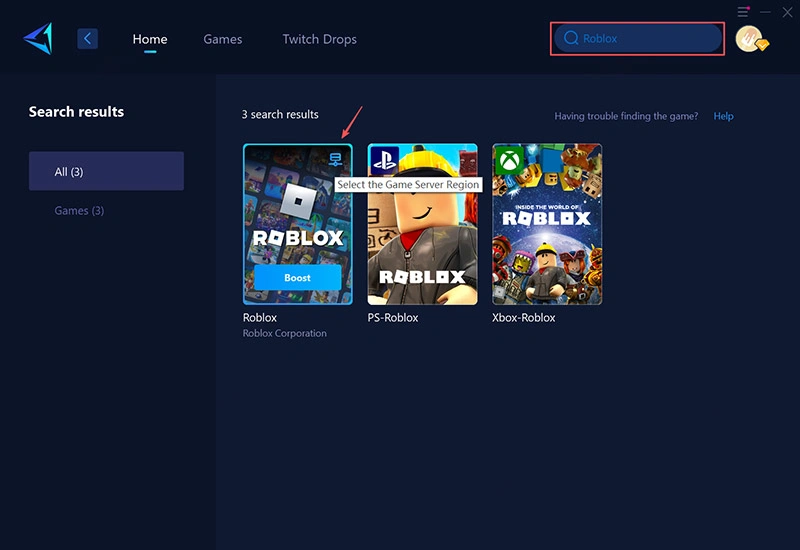This screenshot has width=800, height=550.
Task: Click the Roblox search input field
Action: pos(638,38)
